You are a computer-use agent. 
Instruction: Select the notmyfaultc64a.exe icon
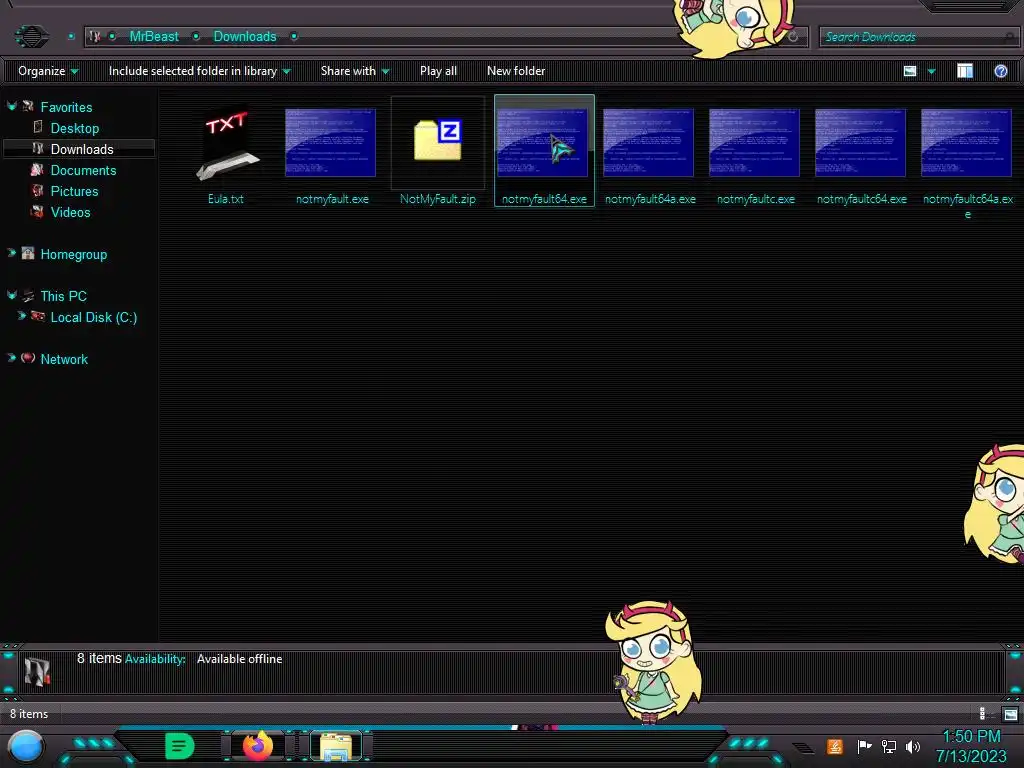[x=966, y=142]
